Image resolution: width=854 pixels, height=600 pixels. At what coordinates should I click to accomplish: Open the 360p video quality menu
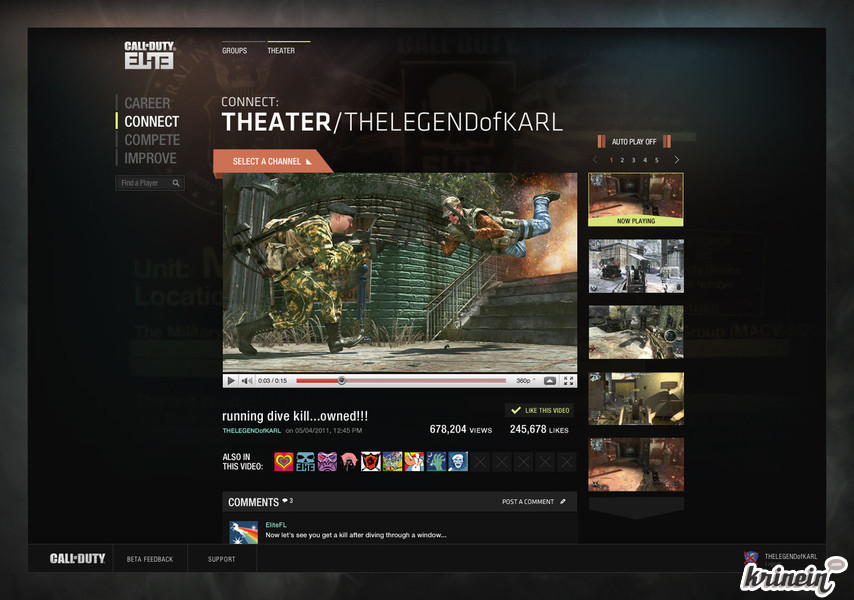click(525, 381)
